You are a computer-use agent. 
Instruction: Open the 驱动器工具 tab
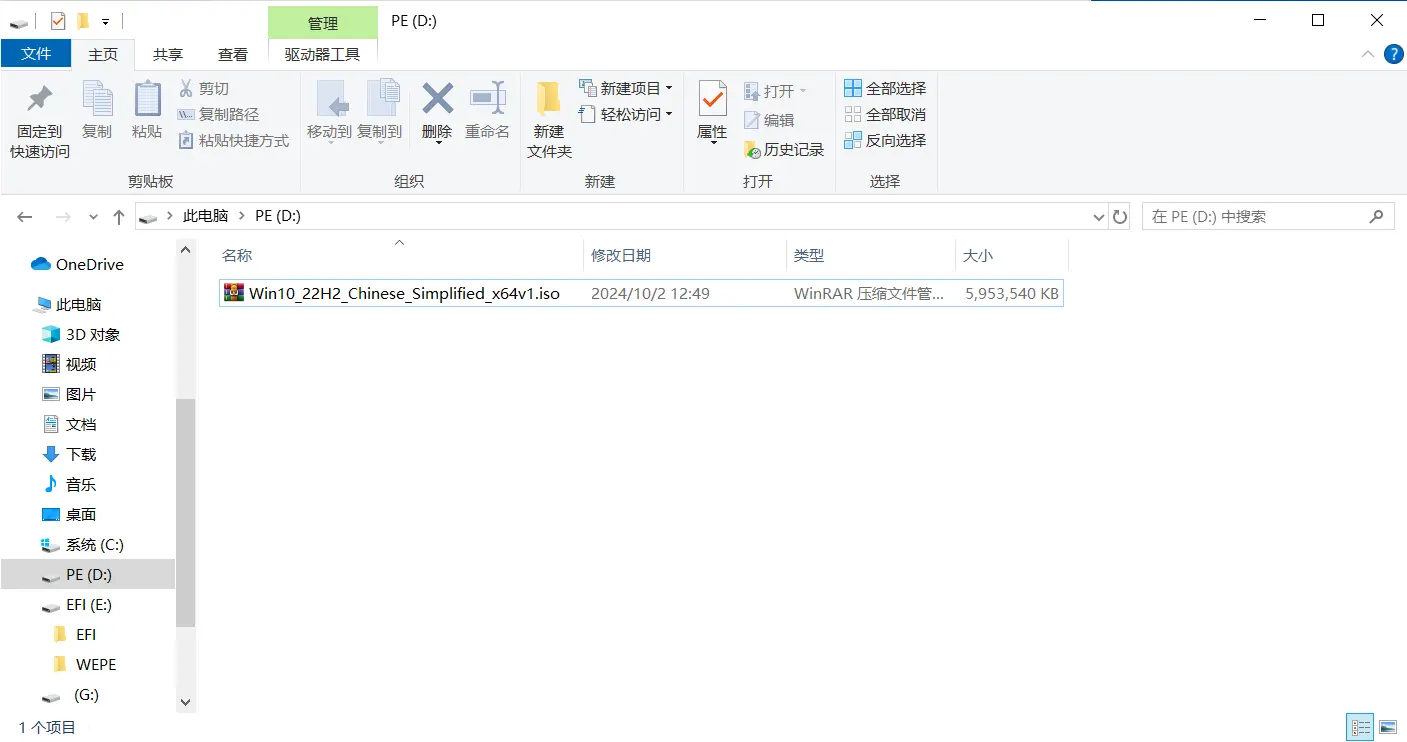[x=323, y=54]
